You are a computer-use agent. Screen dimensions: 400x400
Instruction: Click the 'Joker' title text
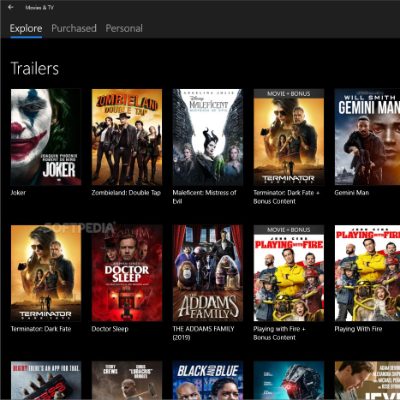(x=18, y=193)
